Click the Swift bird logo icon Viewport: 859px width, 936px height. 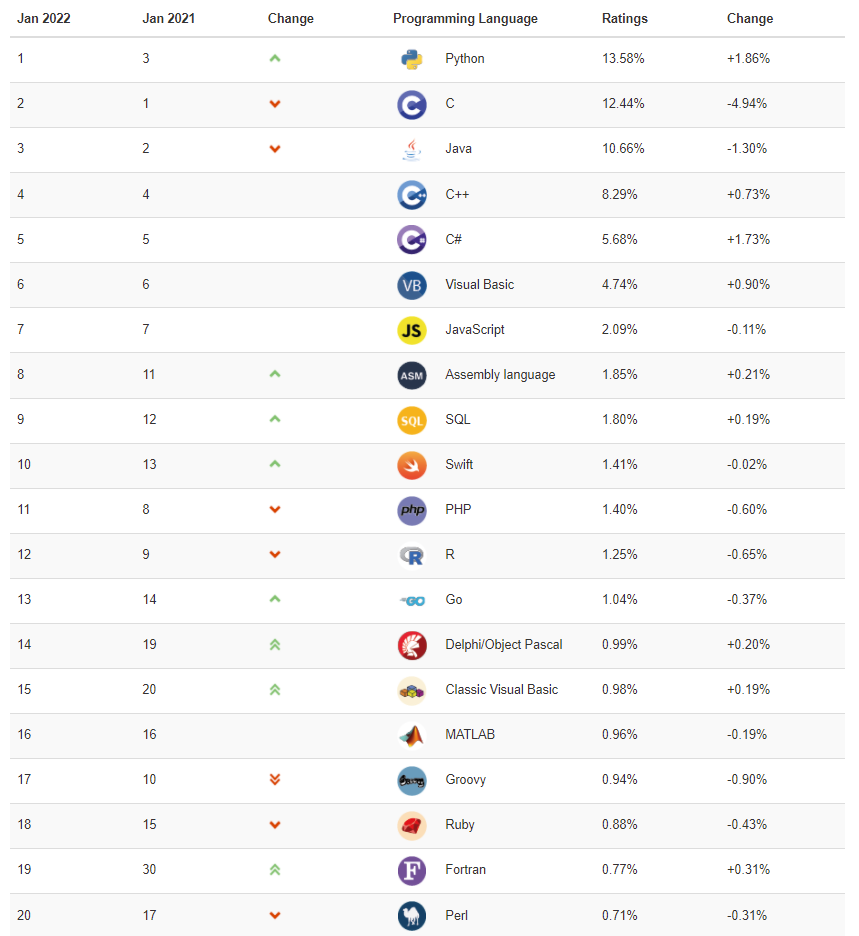point(411,464)
